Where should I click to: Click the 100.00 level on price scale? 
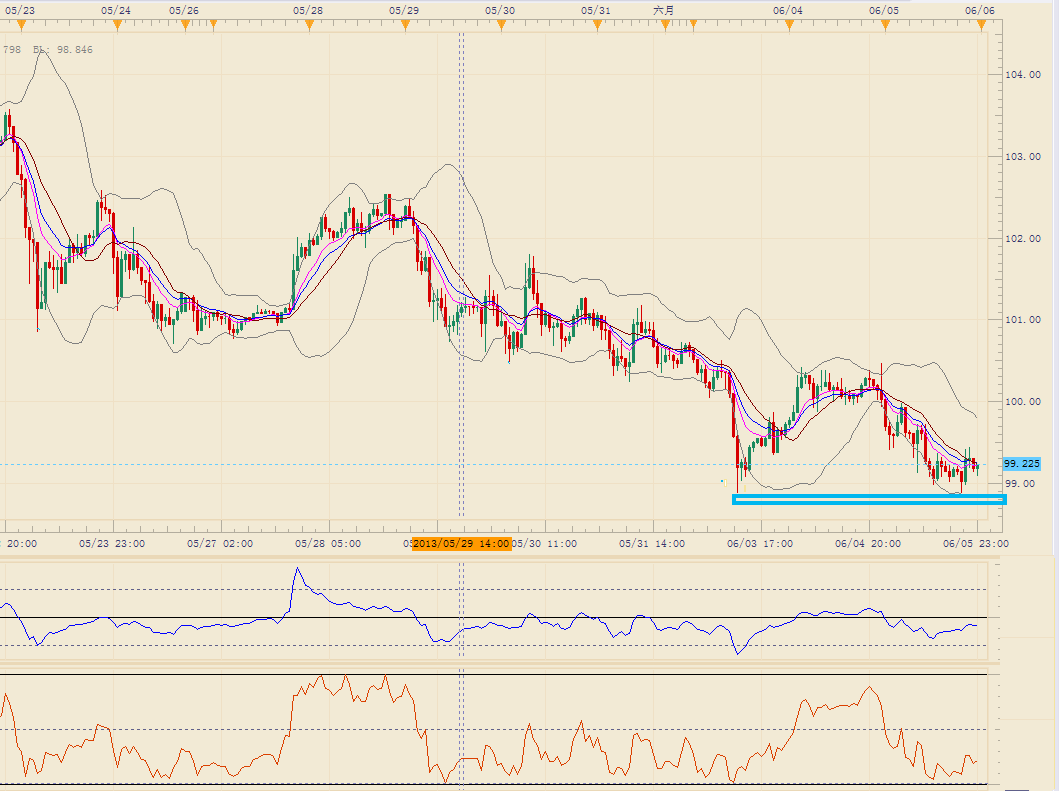[1022, 402]
